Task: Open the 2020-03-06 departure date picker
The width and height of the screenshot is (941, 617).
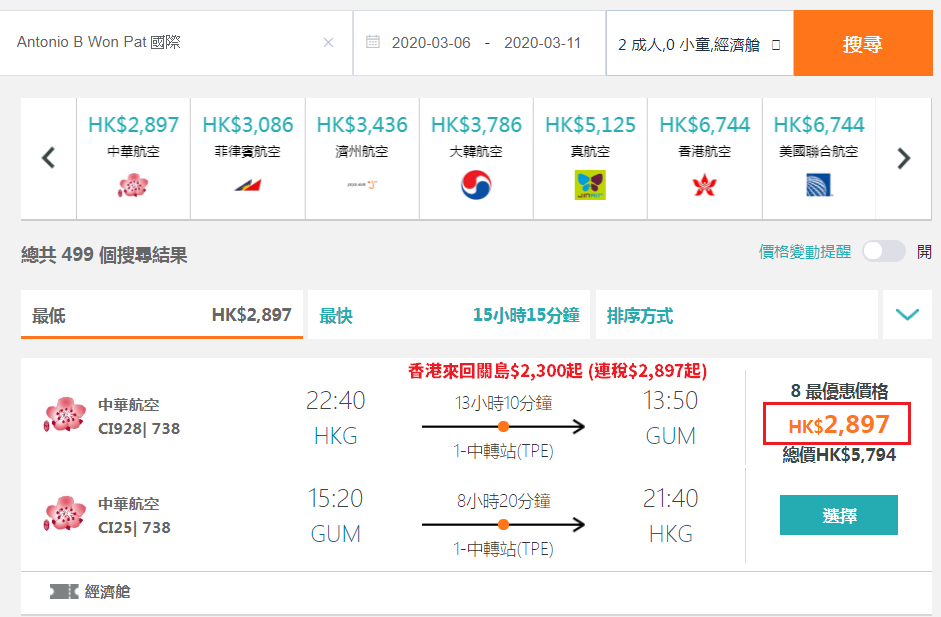Action: [x=431, y=43]
